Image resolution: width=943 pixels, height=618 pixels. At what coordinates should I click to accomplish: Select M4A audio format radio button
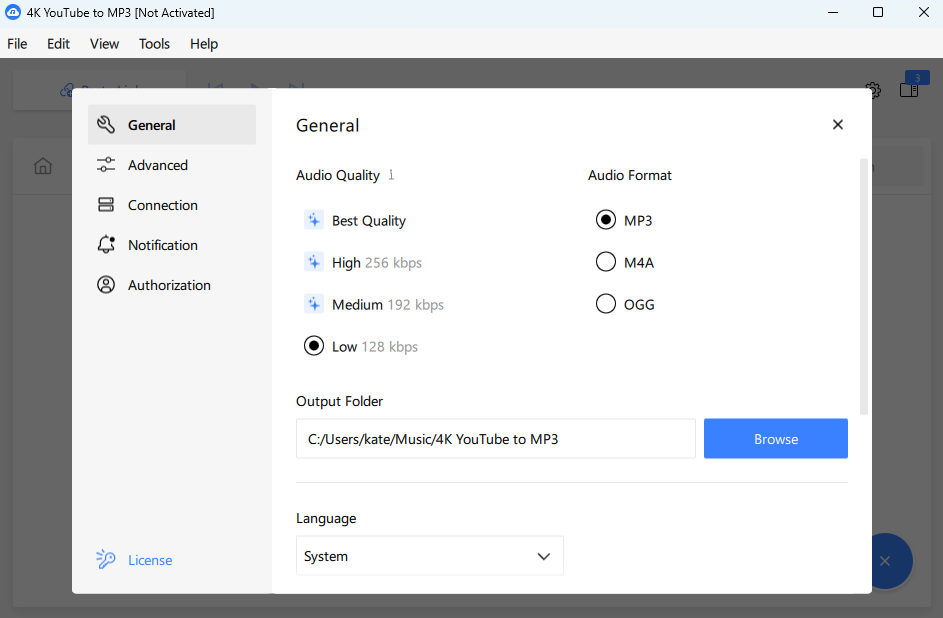tap(606, 262)
